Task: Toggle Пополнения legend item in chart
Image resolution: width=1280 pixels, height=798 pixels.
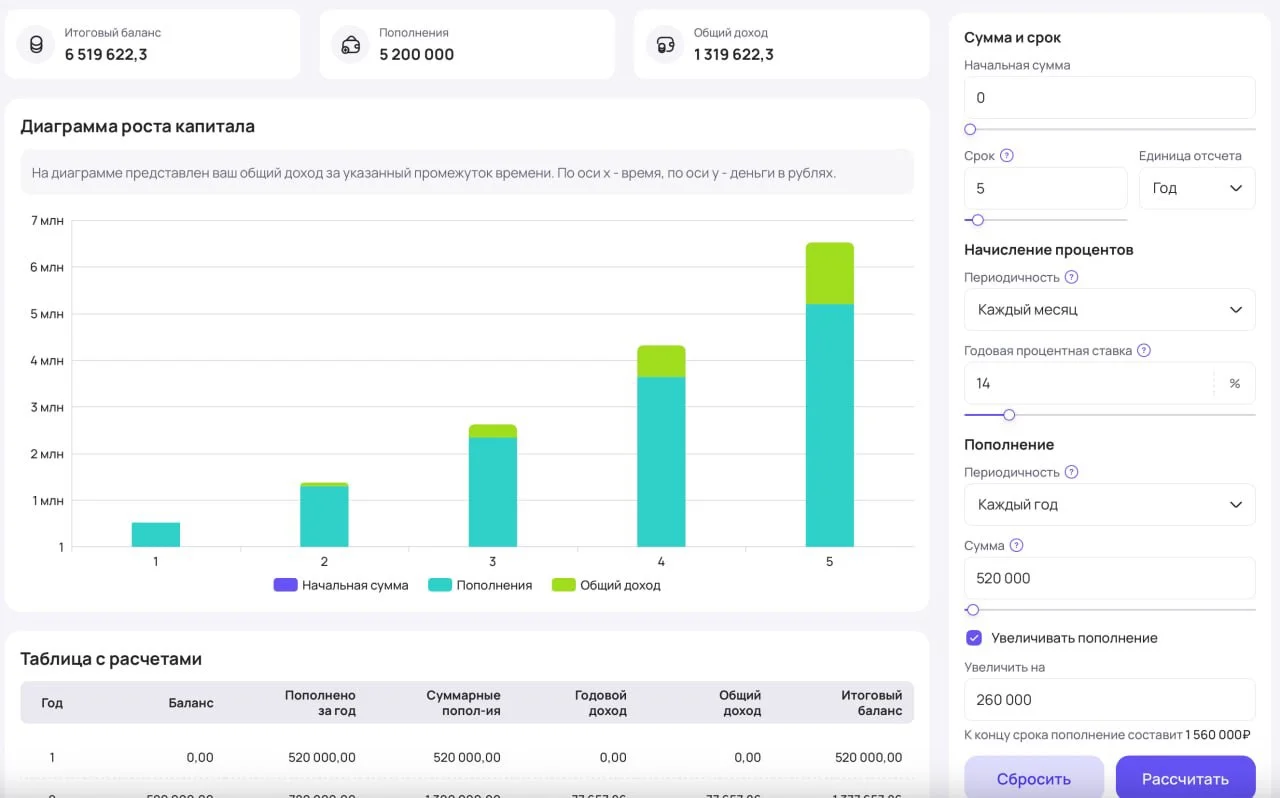Action: [x=480, y=585]
